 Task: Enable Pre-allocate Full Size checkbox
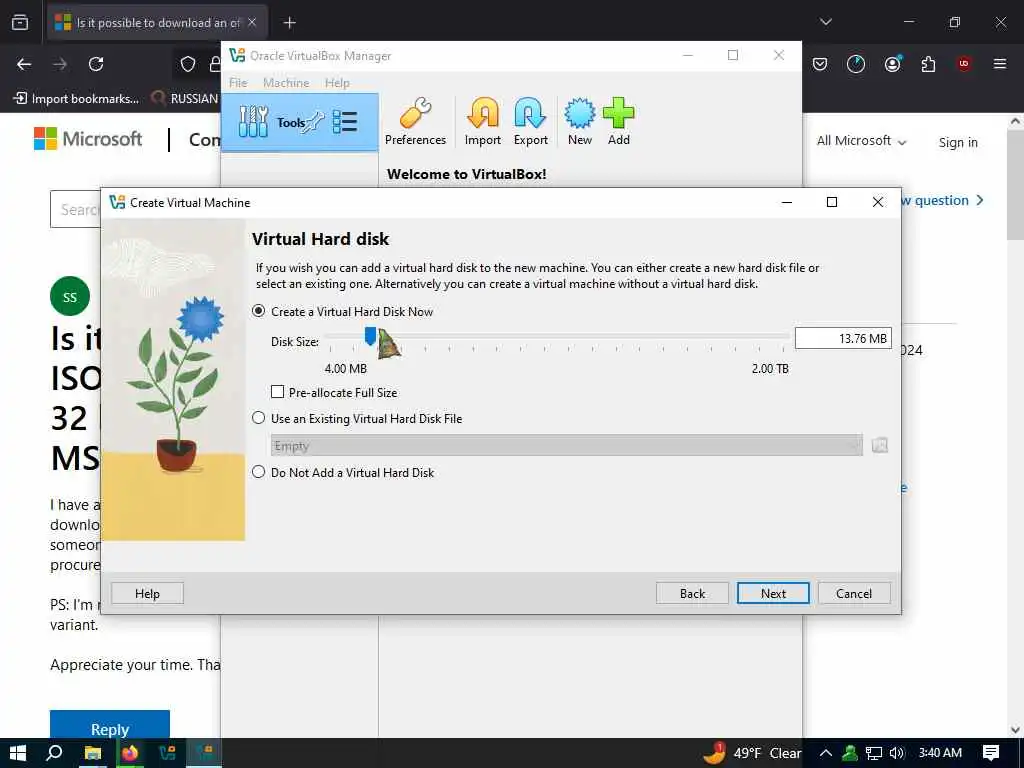click(x=278, y=392)
